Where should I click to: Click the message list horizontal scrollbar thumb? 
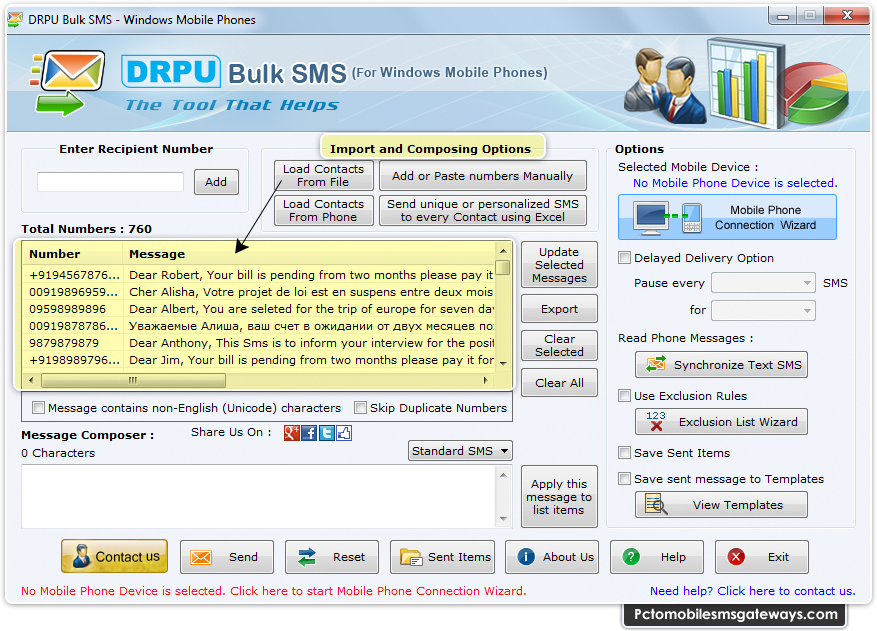133,380
